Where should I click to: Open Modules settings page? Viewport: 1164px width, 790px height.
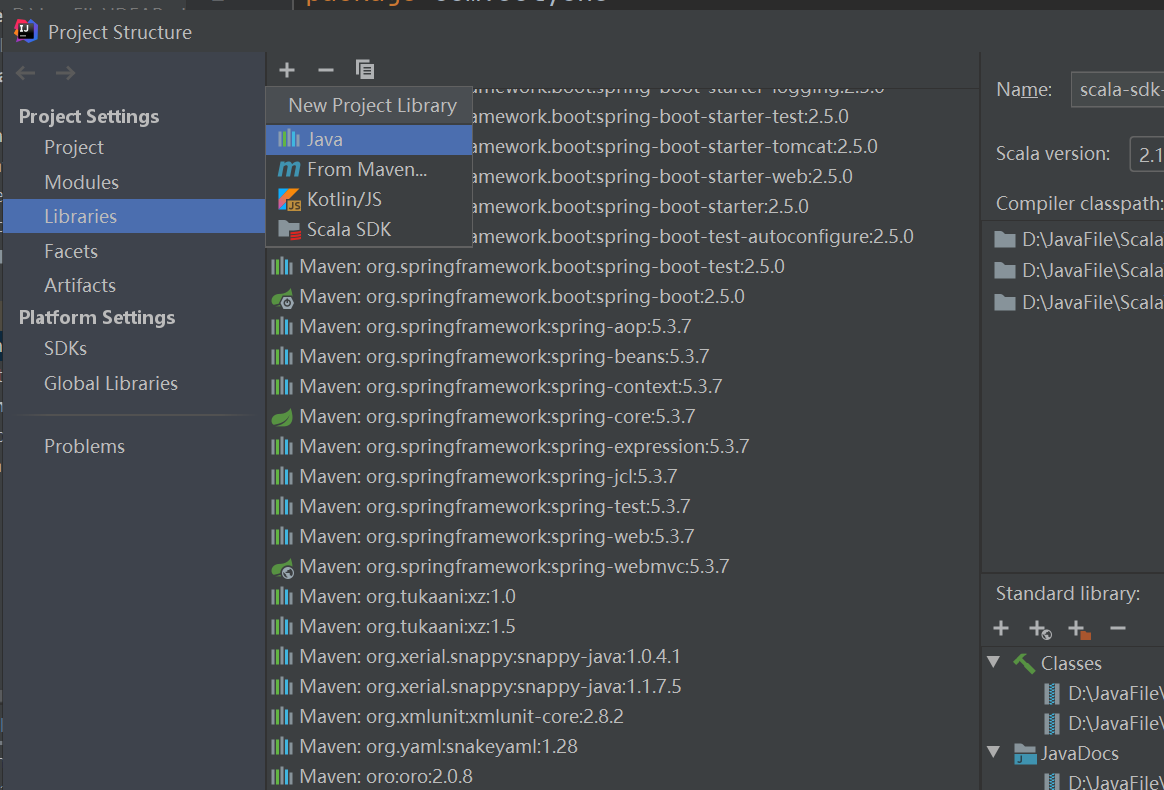[81, 182]
